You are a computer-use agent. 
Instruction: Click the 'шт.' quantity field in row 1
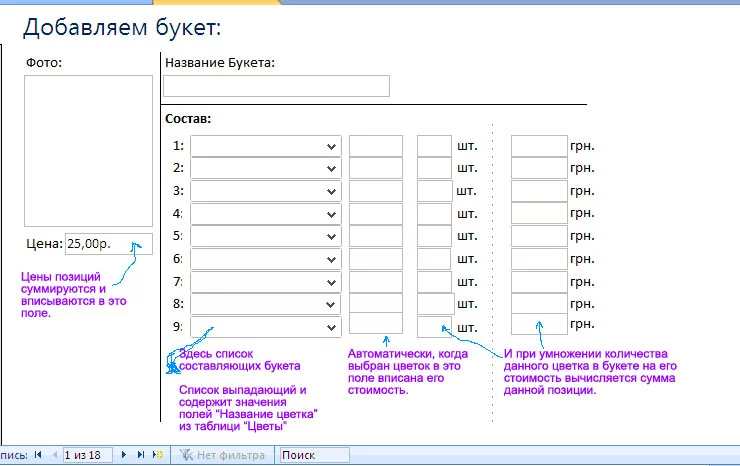coord(434,146)
